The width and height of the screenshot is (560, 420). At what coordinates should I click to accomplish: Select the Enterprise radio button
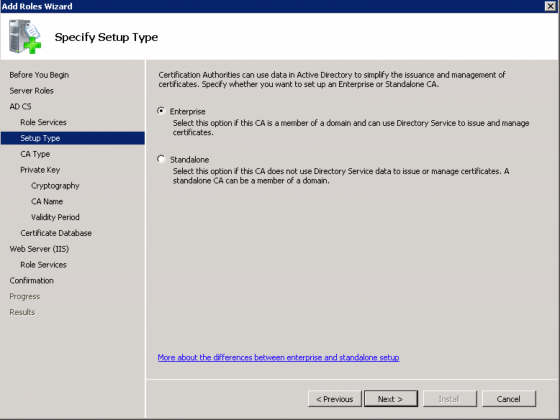point(161,111)
